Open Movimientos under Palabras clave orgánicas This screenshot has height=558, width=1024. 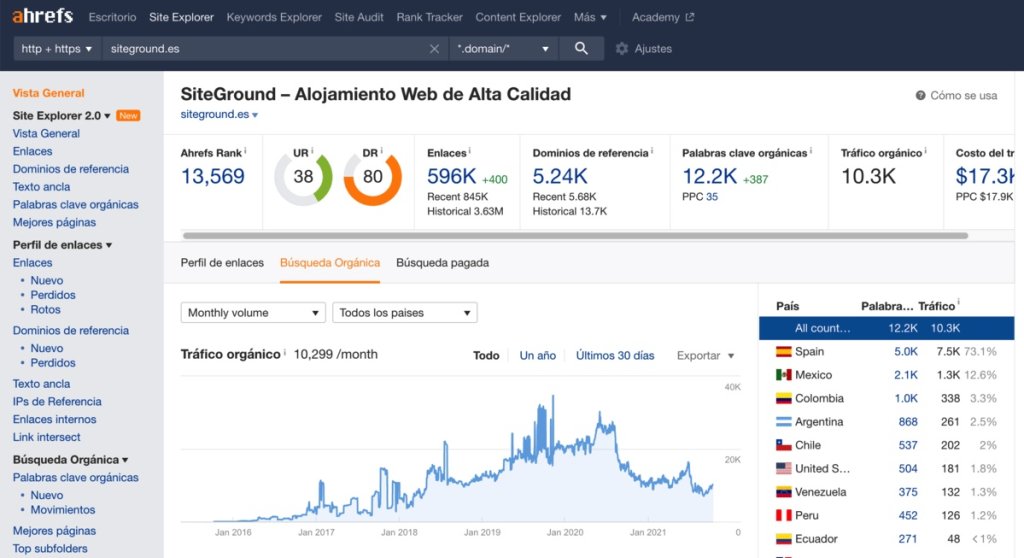pyautogui.click(x=63, y=510)
